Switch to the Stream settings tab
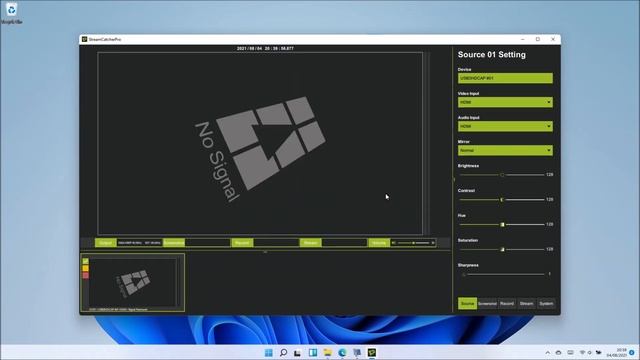640x360 pixels. point(527,304)
